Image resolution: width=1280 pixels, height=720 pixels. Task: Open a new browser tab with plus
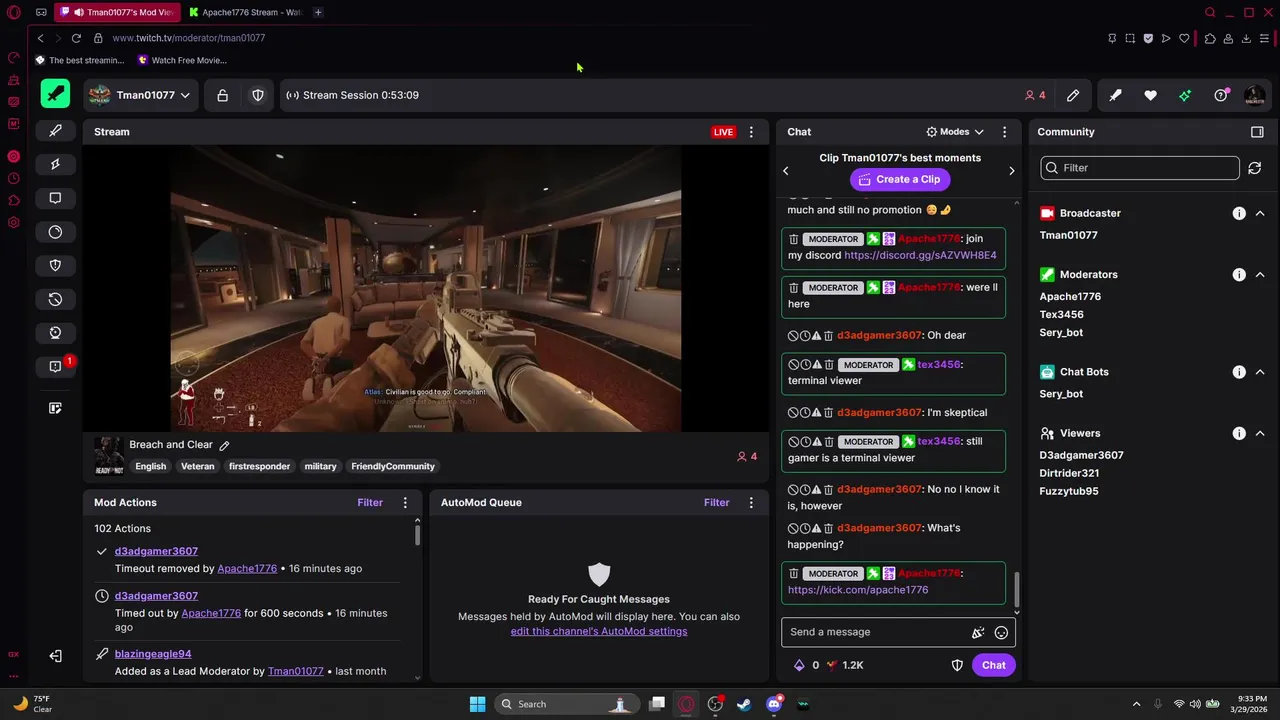(318, 12)
